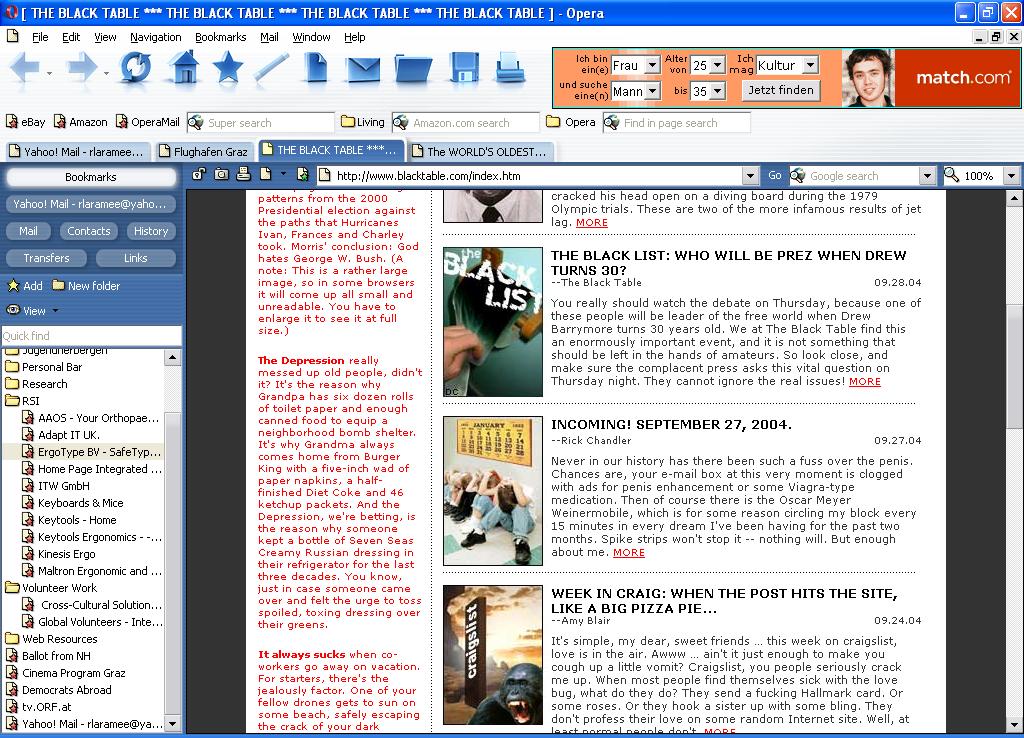Click small printer icon near address bar

(x=244, y=174)
